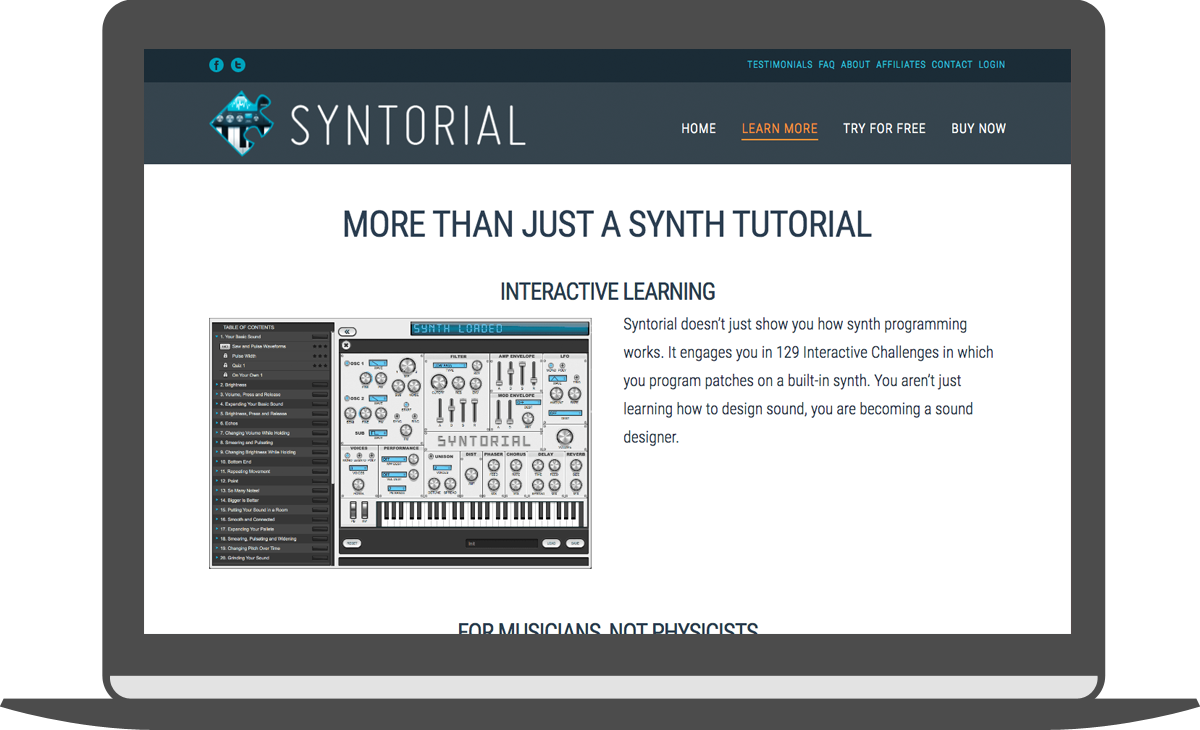
Task: Collapse lesson 1 Your Basic Sound
Action: click(x=240, y=336)
